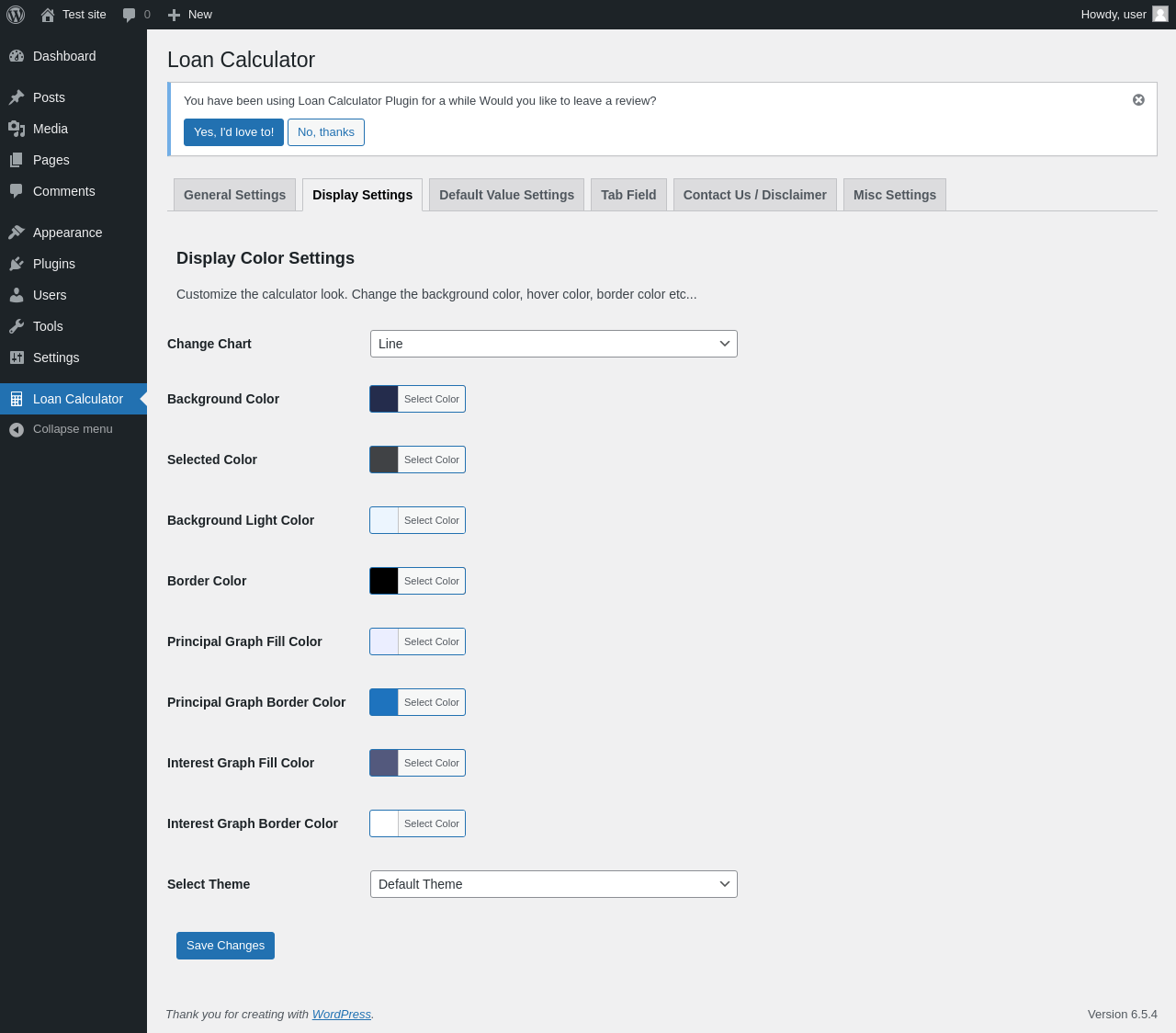Open Posts via the pushpin icon
1176x1033 pixels.
pos(17,97)
